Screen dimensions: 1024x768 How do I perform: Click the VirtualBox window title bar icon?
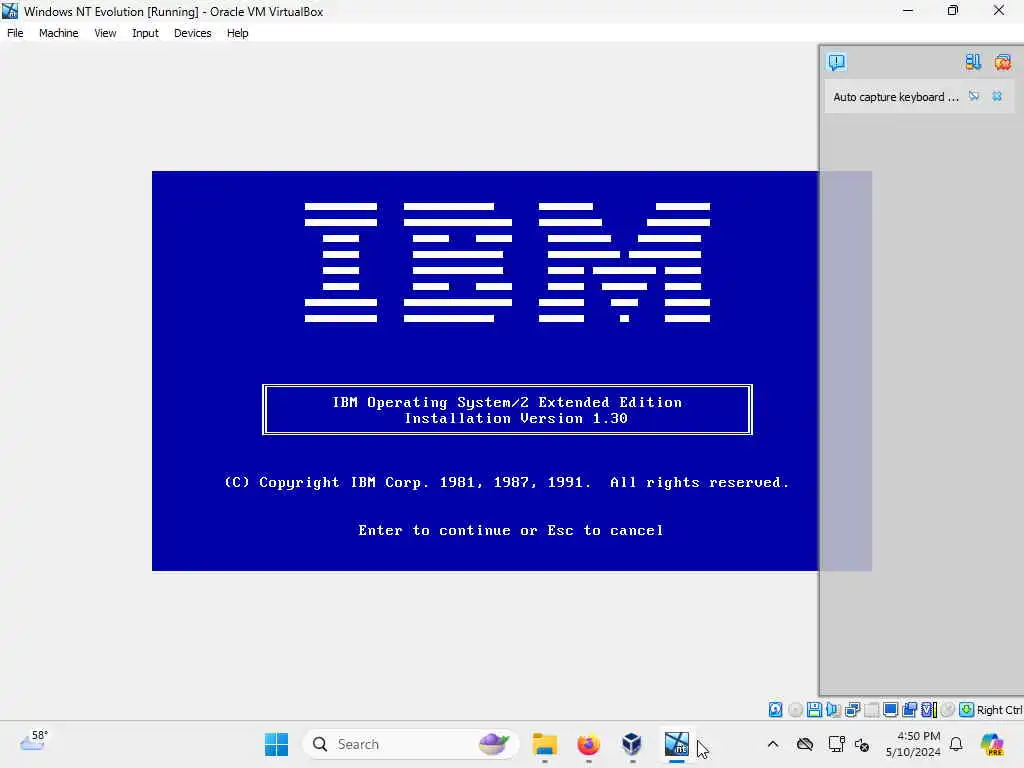pyautogui.click(x=10, y=11)
